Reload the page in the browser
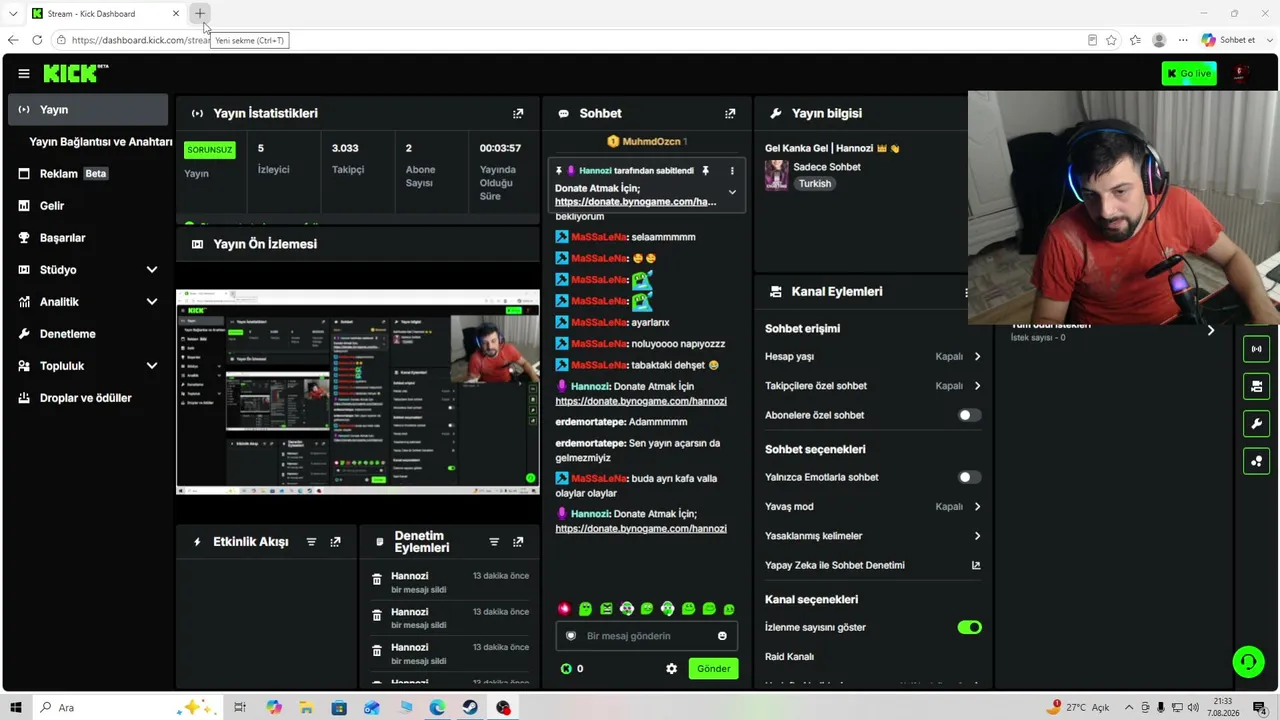Image resolution: width=1280 pixels, height=720 pixels. (x=37, y=40)
